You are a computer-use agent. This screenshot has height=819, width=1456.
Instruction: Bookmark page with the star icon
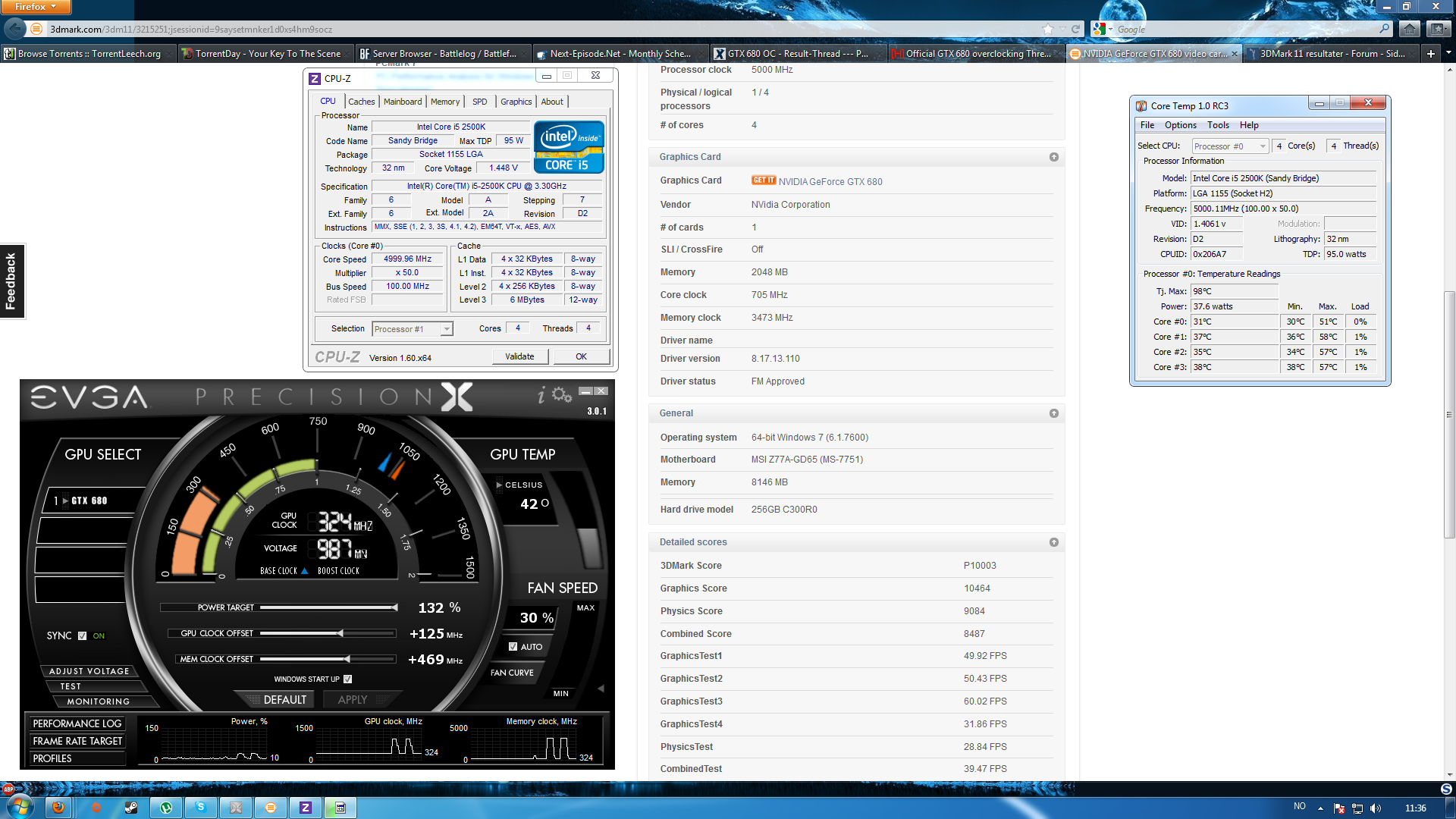[x=1048, y=29]
